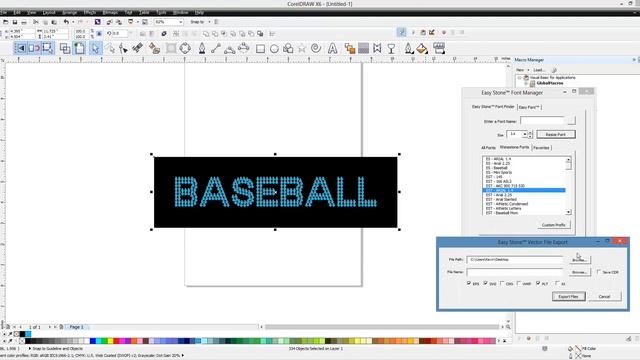
Task: Click font Size stepper up arrow
Action: coord(530,132)
